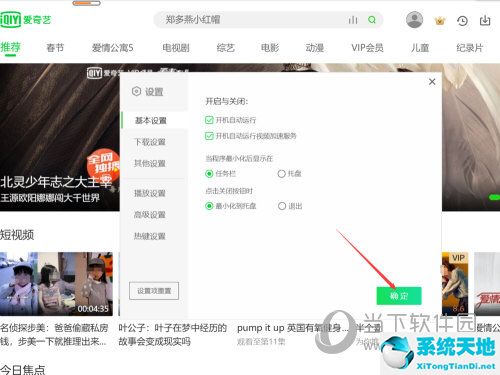Open 纪录片 tab
The image size is (500, 375).
tap(469, 48)
